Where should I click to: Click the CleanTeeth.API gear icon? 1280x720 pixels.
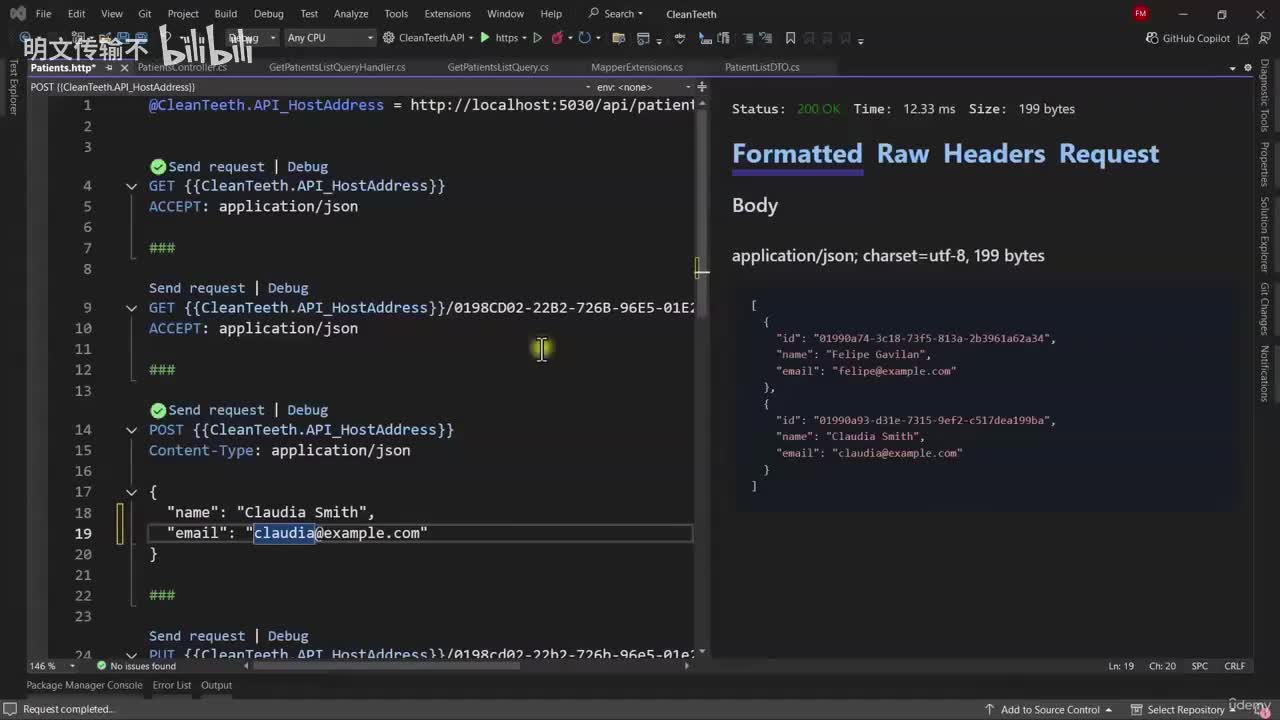click(389, 38)
